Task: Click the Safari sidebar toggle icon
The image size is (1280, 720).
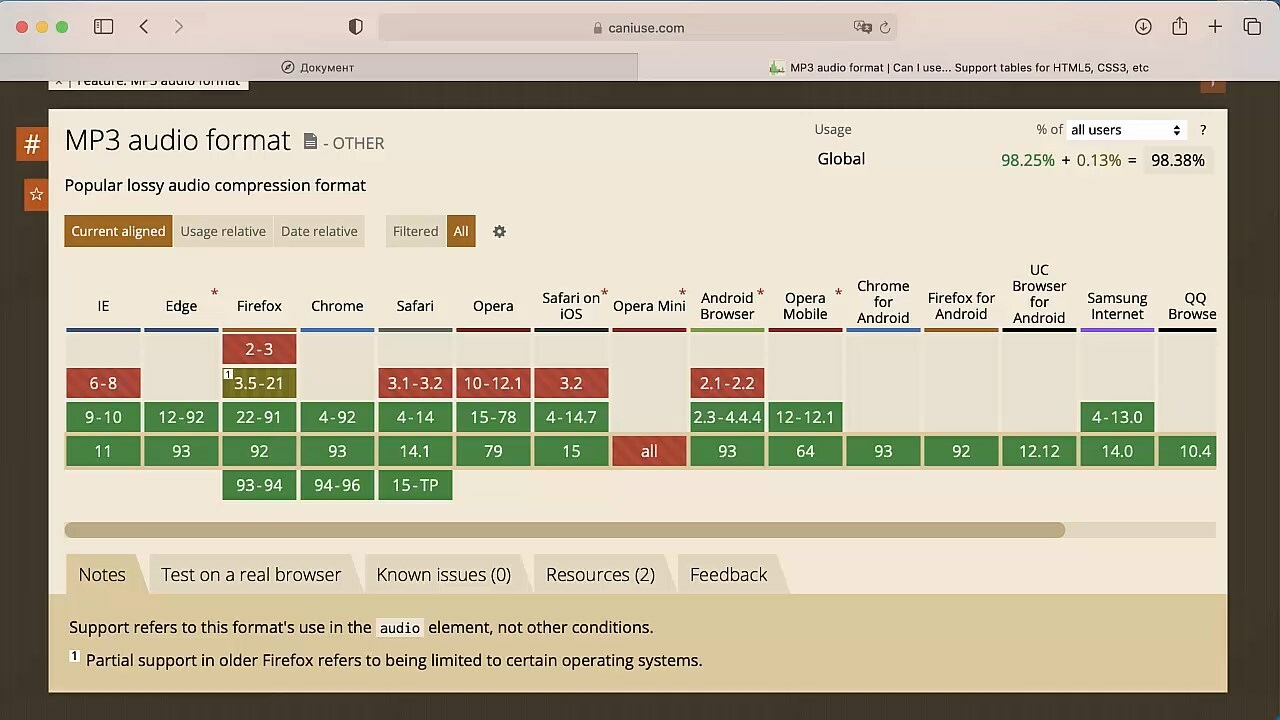Action: (103, 27)
